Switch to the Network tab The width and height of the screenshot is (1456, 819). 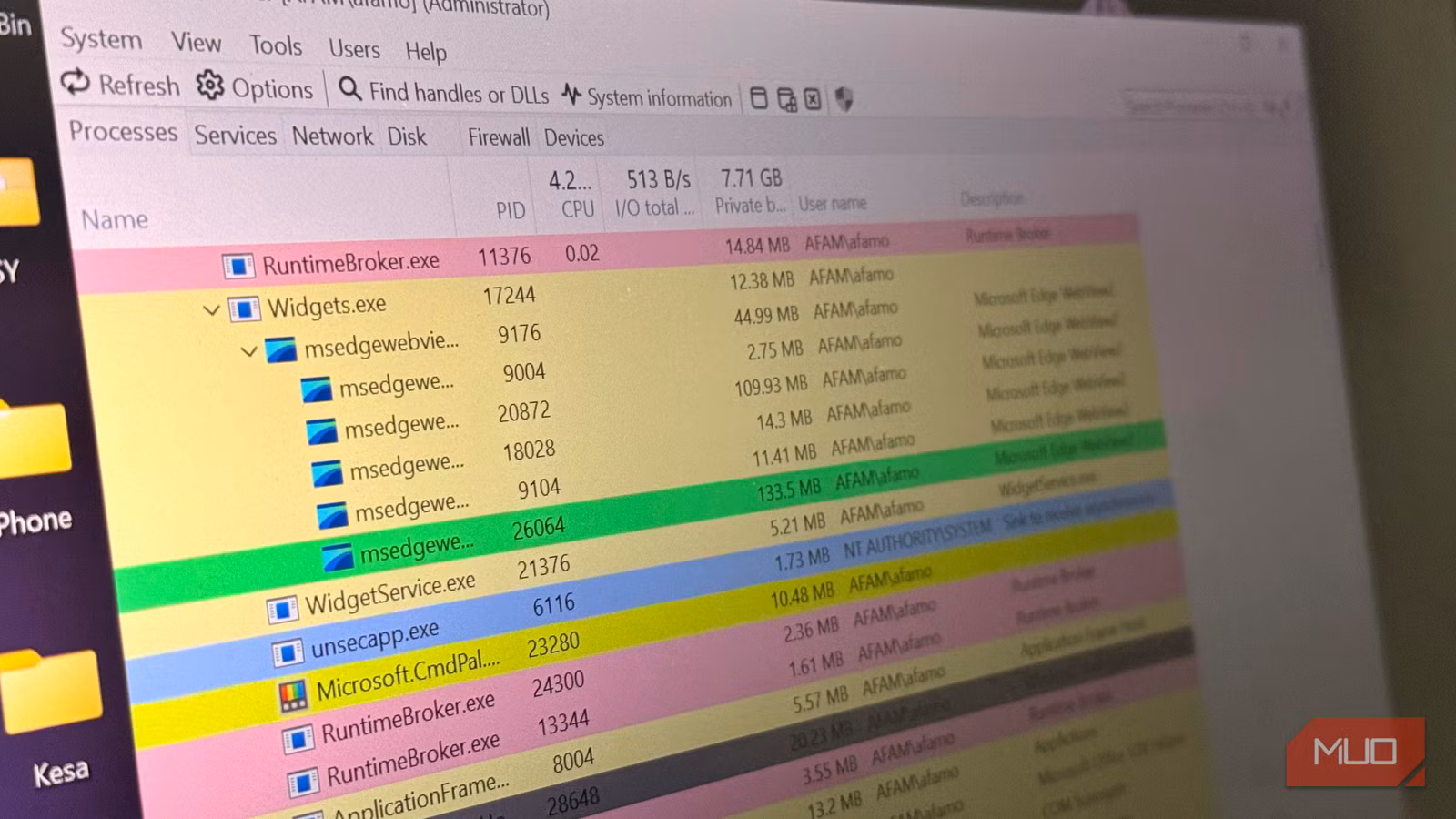pyautogui.click(x=332, y=136)
